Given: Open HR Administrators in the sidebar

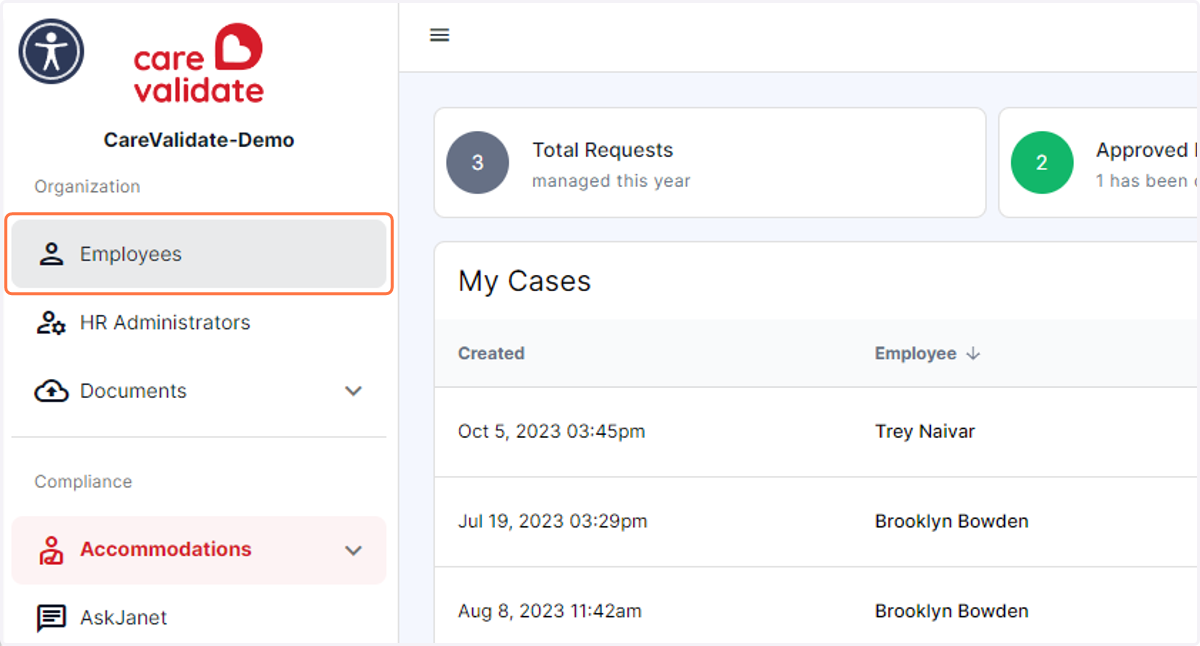Looking at the screenshot, I should tap(199, 323).
